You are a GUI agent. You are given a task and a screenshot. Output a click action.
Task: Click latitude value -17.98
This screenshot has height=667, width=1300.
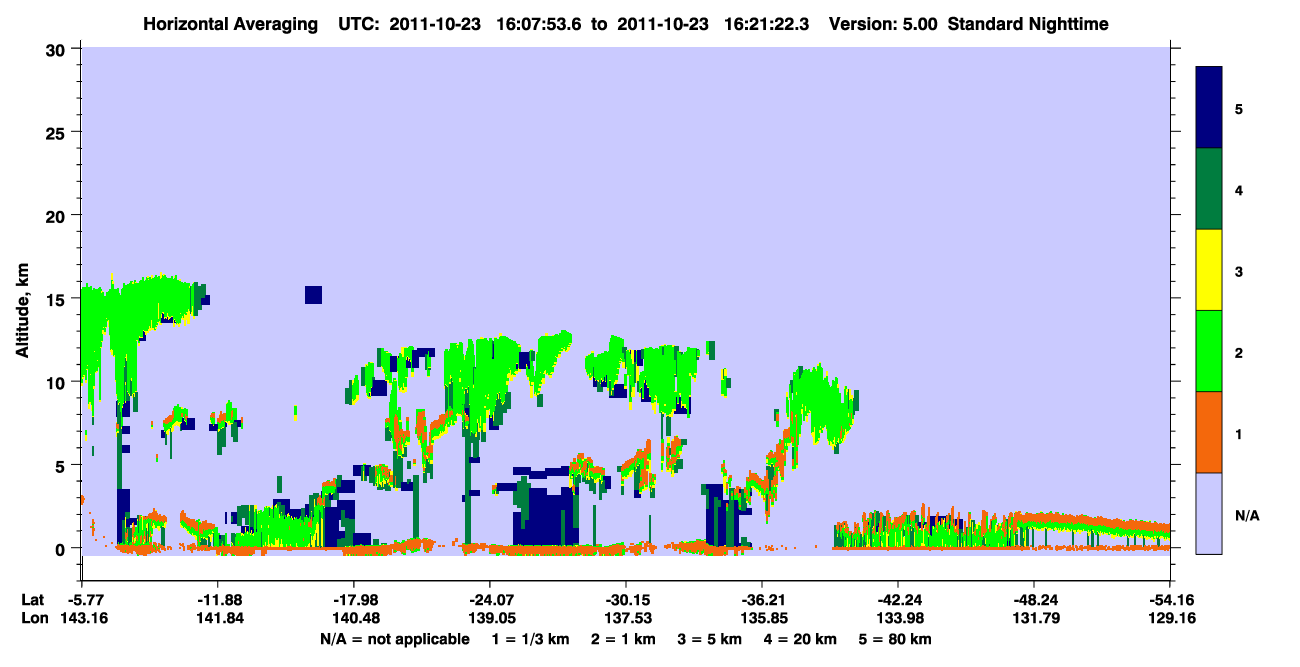tap(353, 600)
